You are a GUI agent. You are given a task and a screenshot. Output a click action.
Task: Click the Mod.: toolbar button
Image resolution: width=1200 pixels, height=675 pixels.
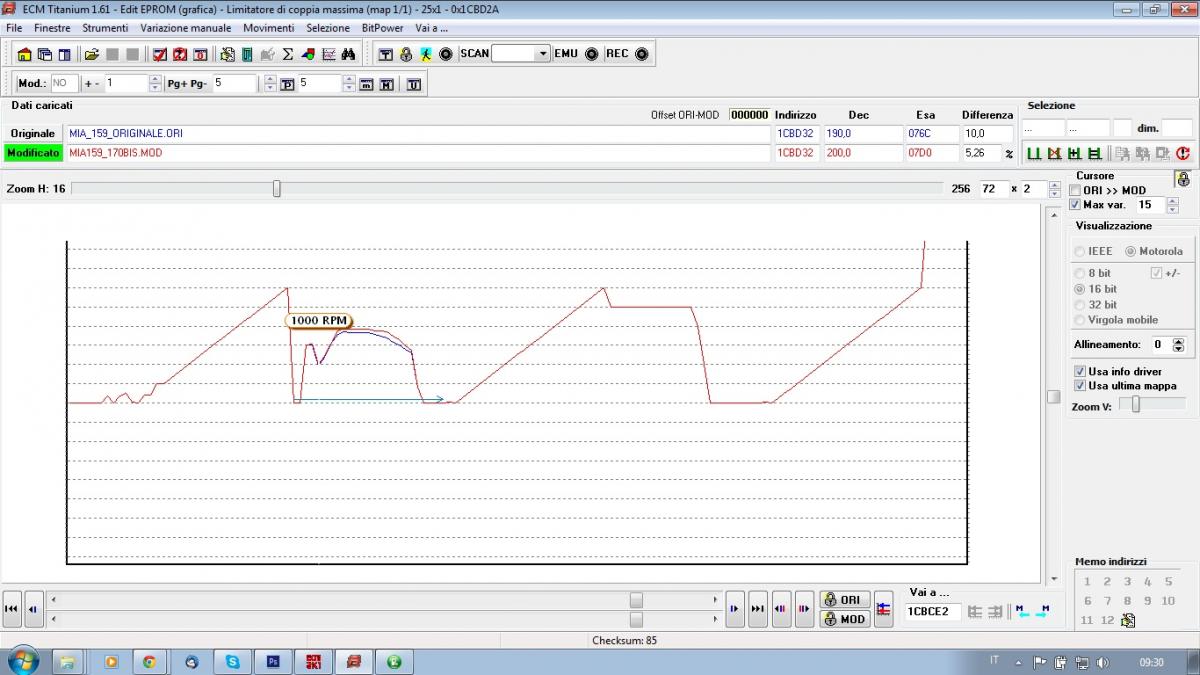coord(32,84)
